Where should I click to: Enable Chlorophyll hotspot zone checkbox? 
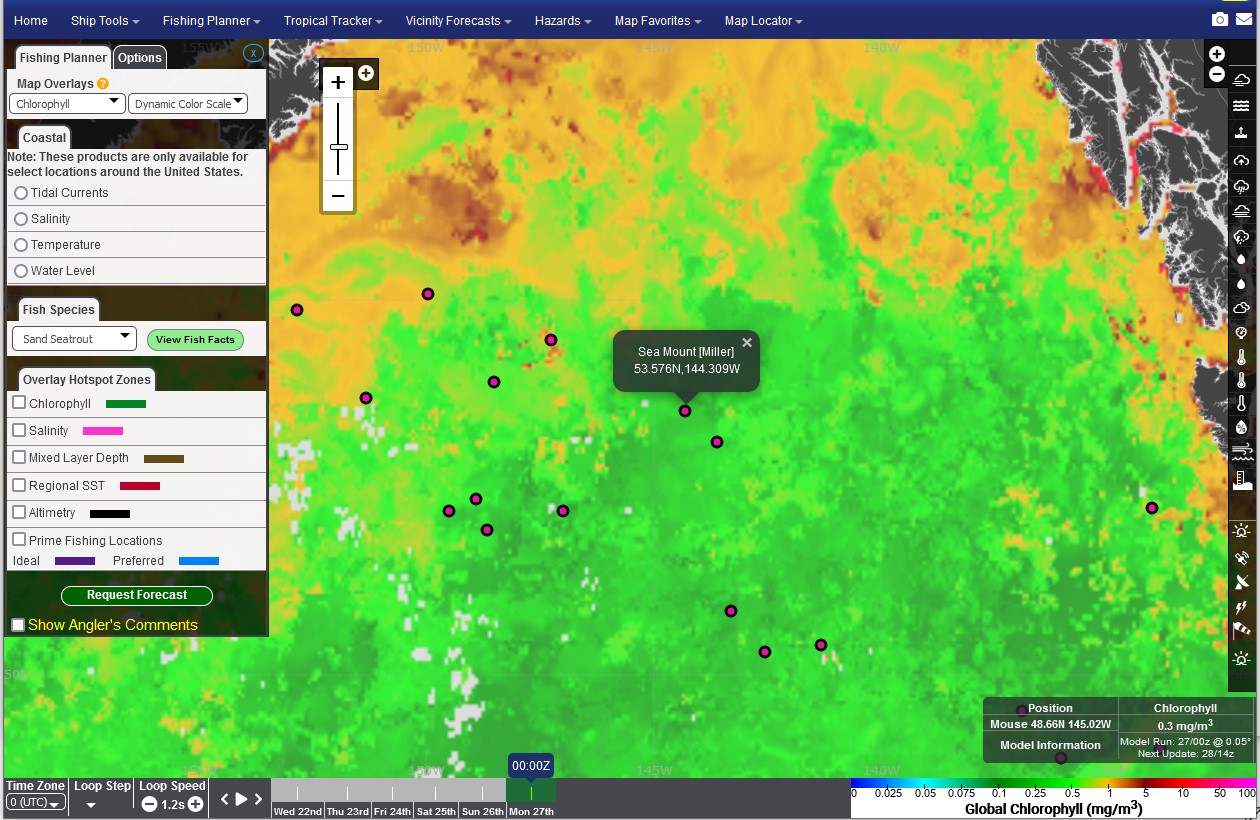[19, 403]
